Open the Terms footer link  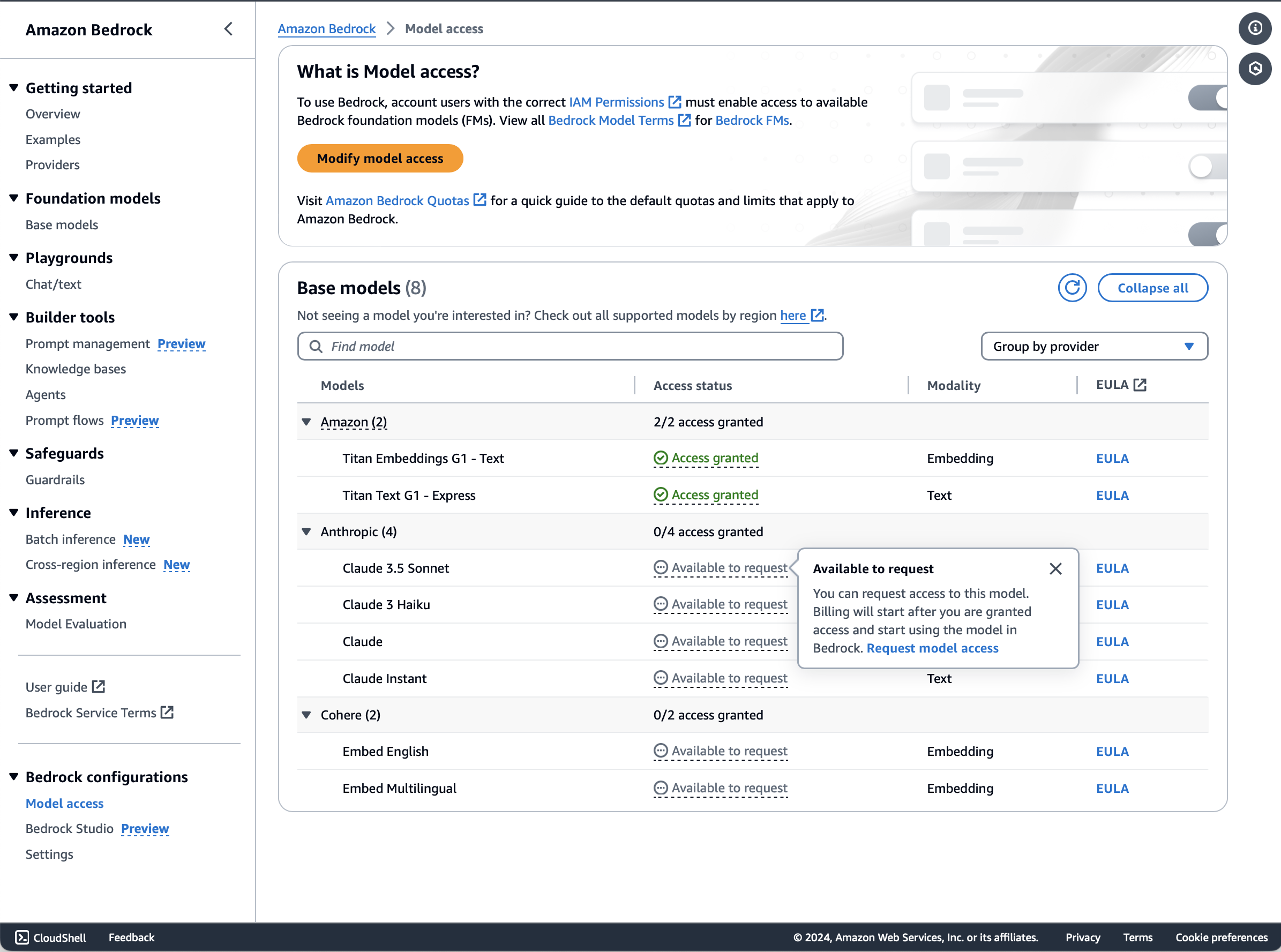(x=1137, y=938)
